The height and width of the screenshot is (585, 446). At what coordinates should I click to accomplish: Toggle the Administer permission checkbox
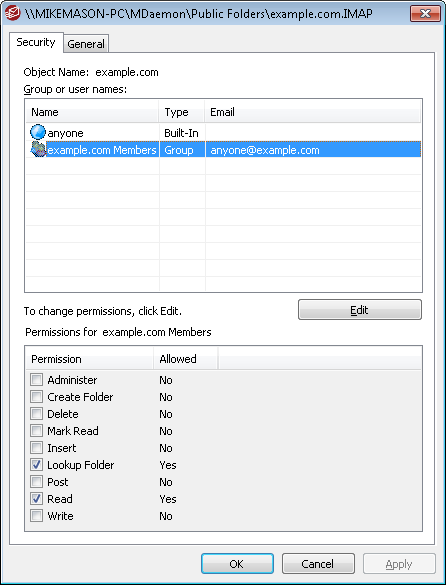click(x=37, y=380)
